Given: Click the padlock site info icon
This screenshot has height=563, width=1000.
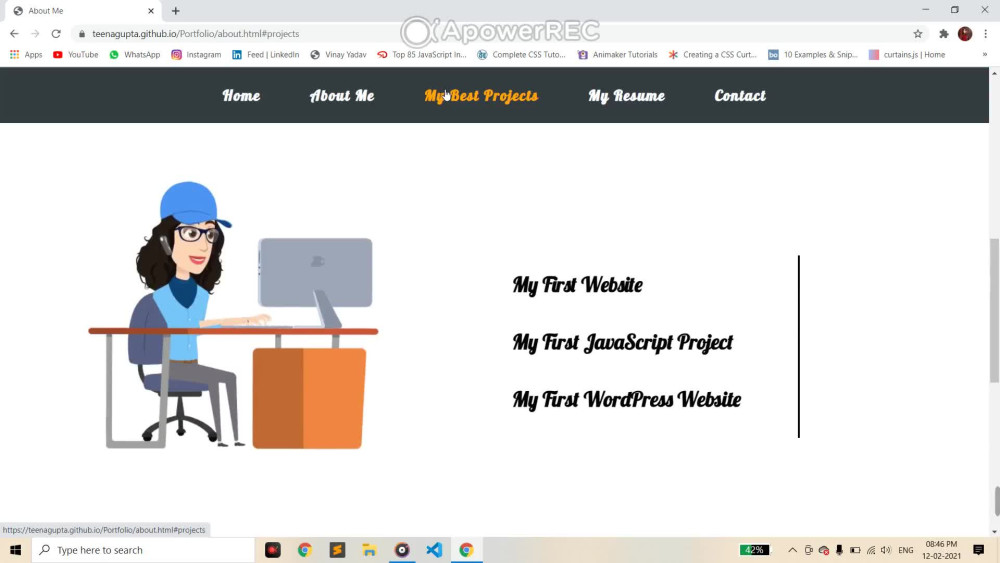Looking at the screenshot, I should click(82, 34).
